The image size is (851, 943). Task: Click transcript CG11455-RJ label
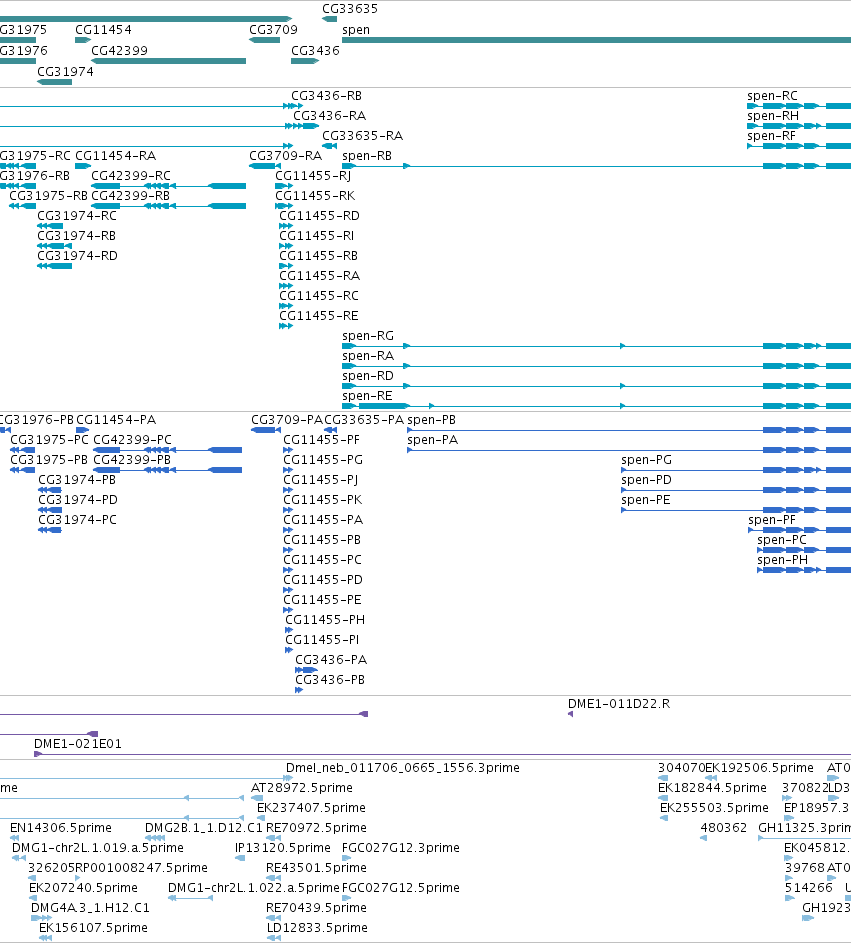point(313,176)
